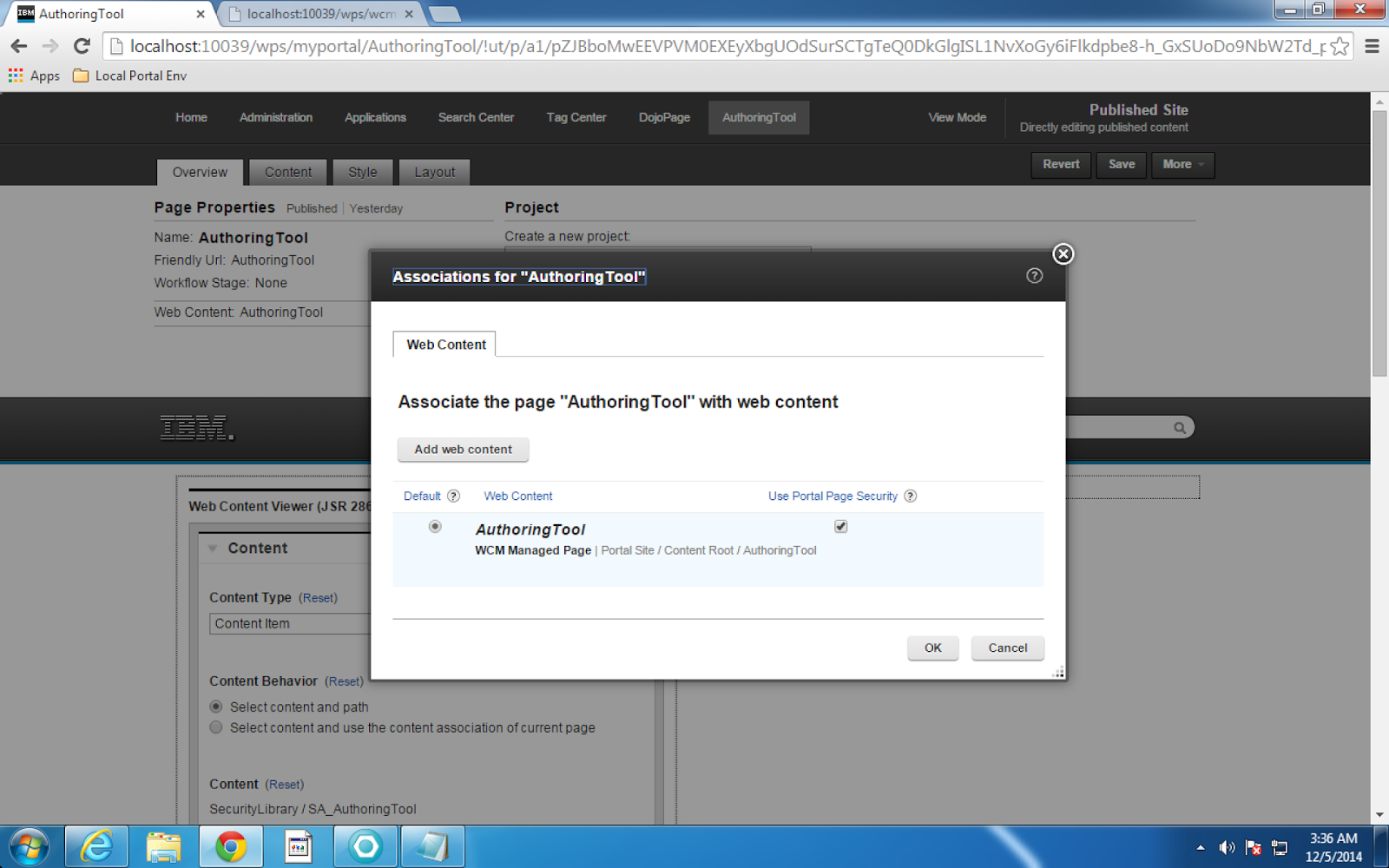This screenshot has width=1389, height=868.
Task: Click the Default column header link
Action: [x=422, y=496]
